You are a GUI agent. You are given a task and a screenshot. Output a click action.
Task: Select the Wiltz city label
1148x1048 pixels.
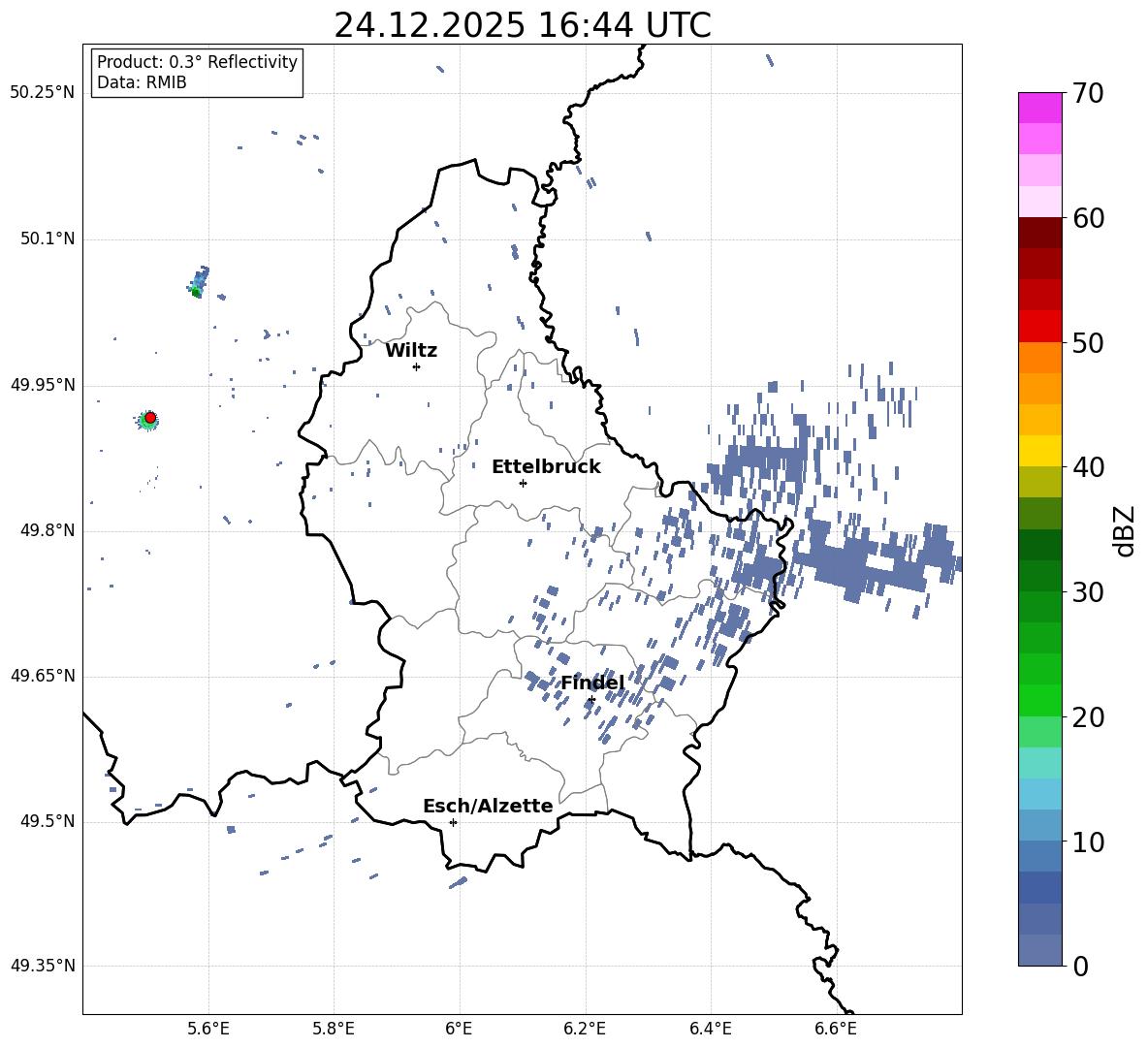tap(411, 351)
